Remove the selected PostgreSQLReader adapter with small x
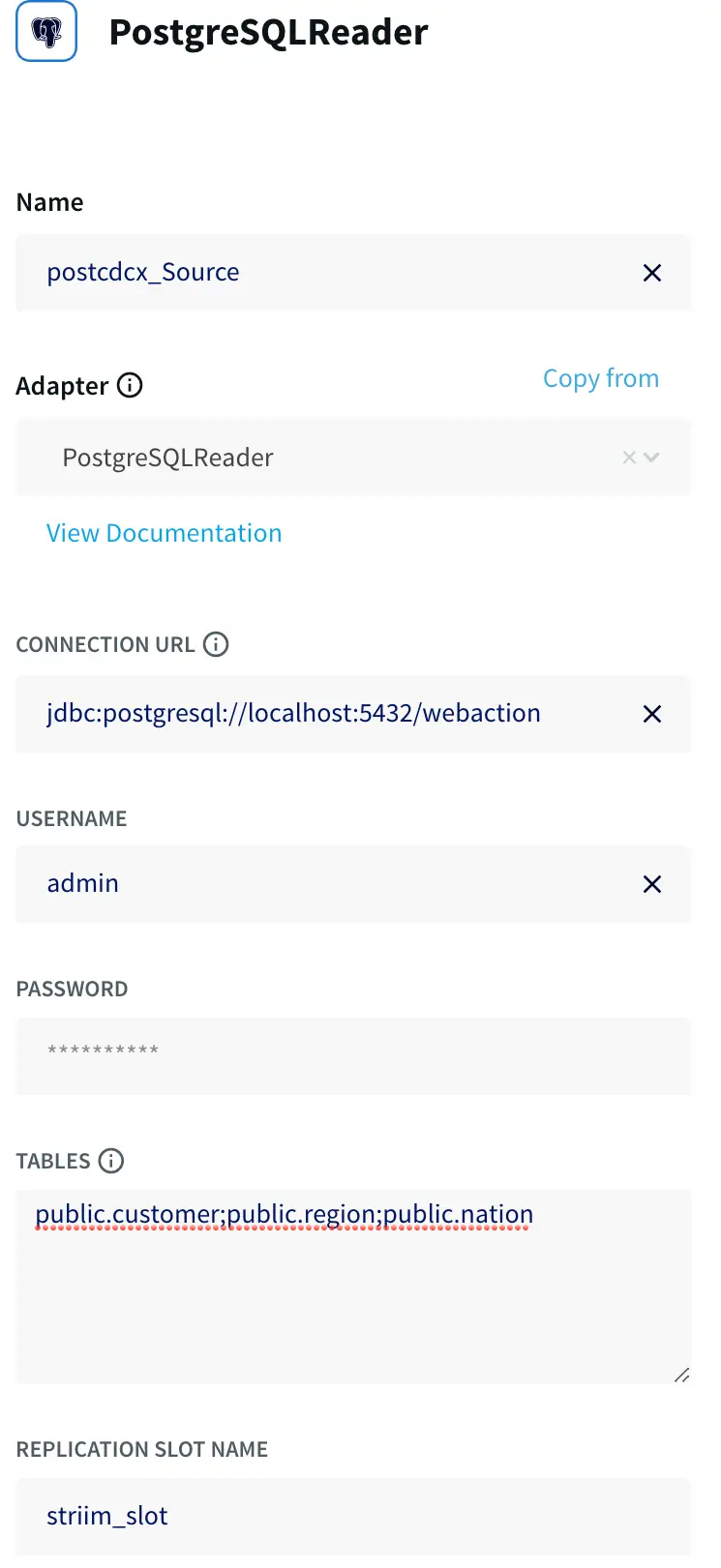The image size is (721, 1568). 629,458
